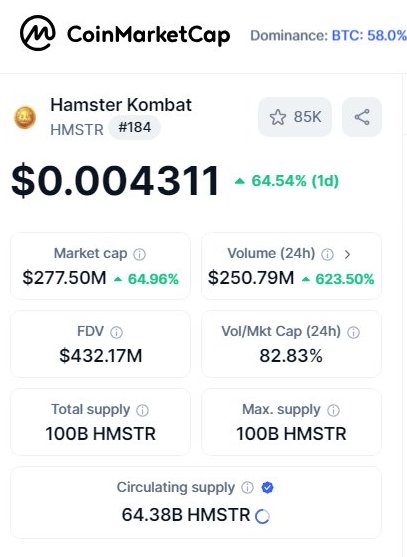Click the $0.004311 price value

coord(115,180)
